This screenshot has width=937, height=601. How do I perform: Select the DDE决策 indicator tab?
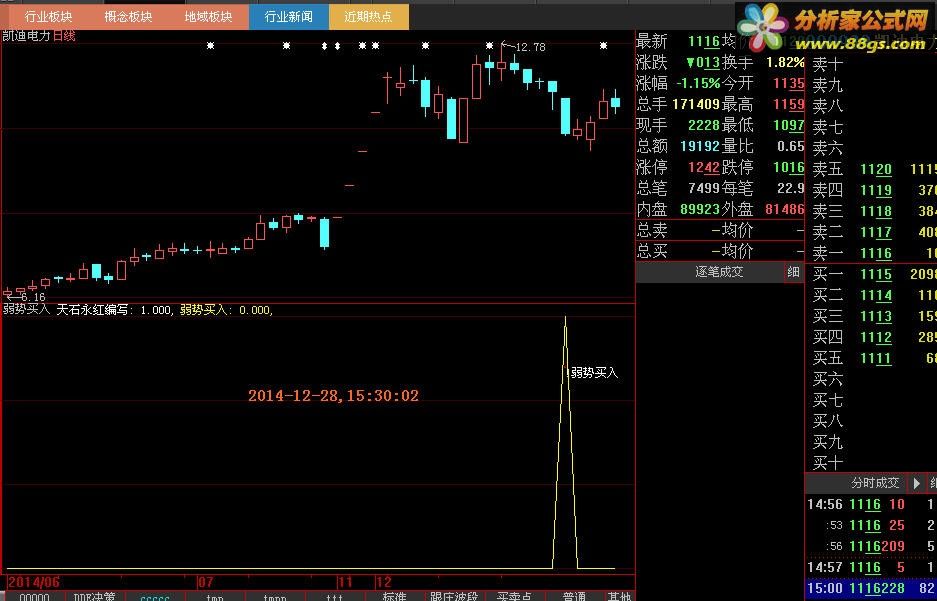coord(94,596)
